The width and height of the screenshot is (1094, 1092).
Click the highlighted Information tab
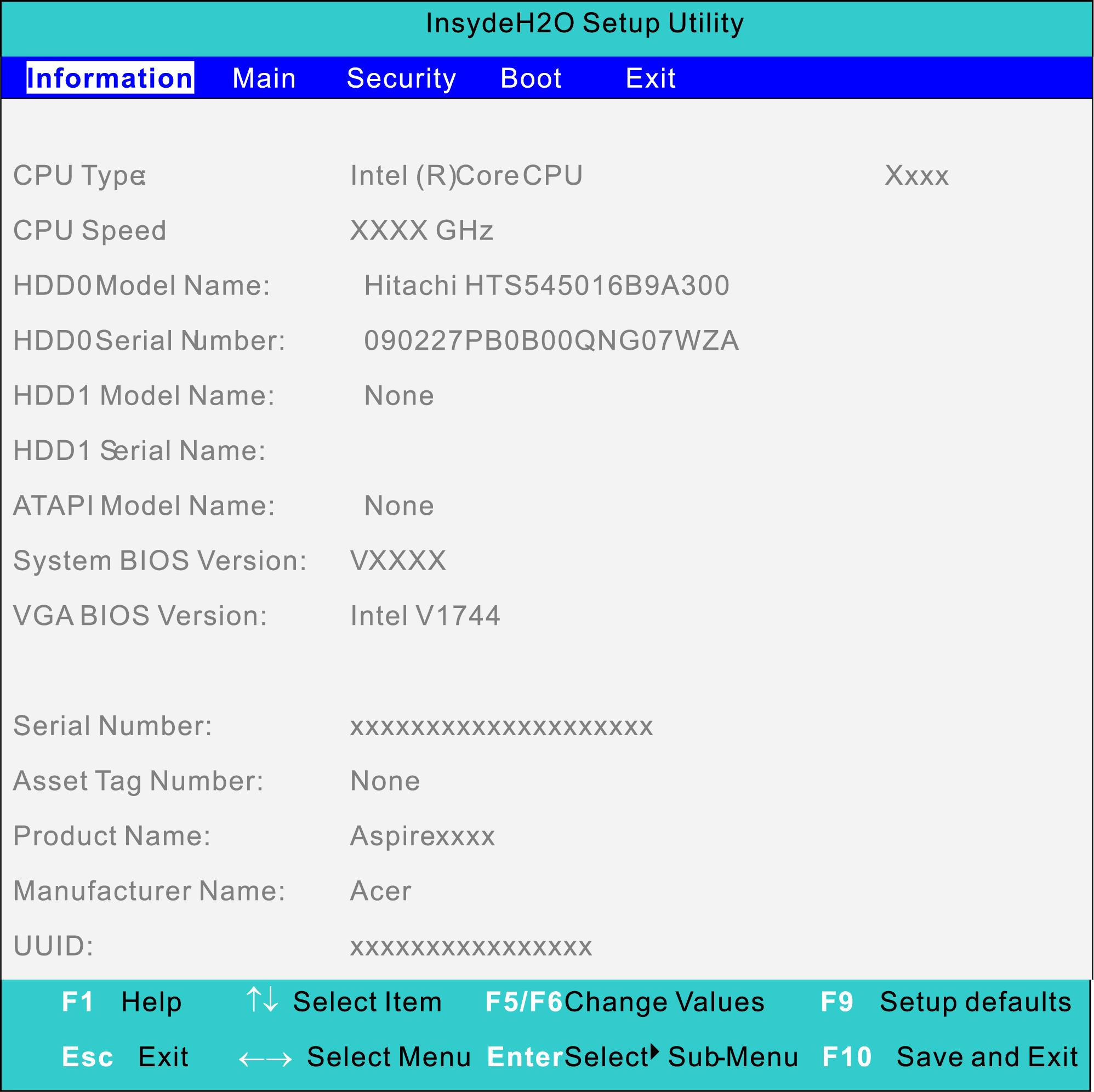pos(110,78)
